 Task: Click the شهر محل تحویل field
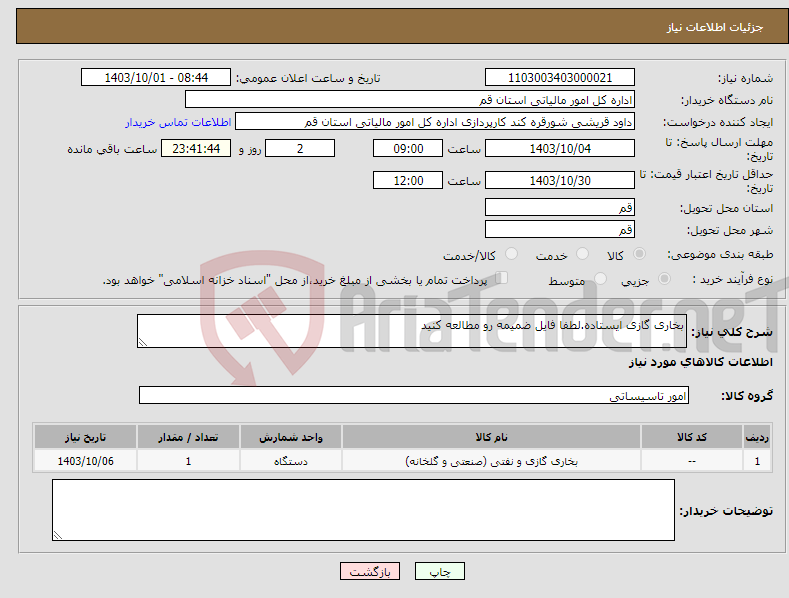click(x=560, y=230)
